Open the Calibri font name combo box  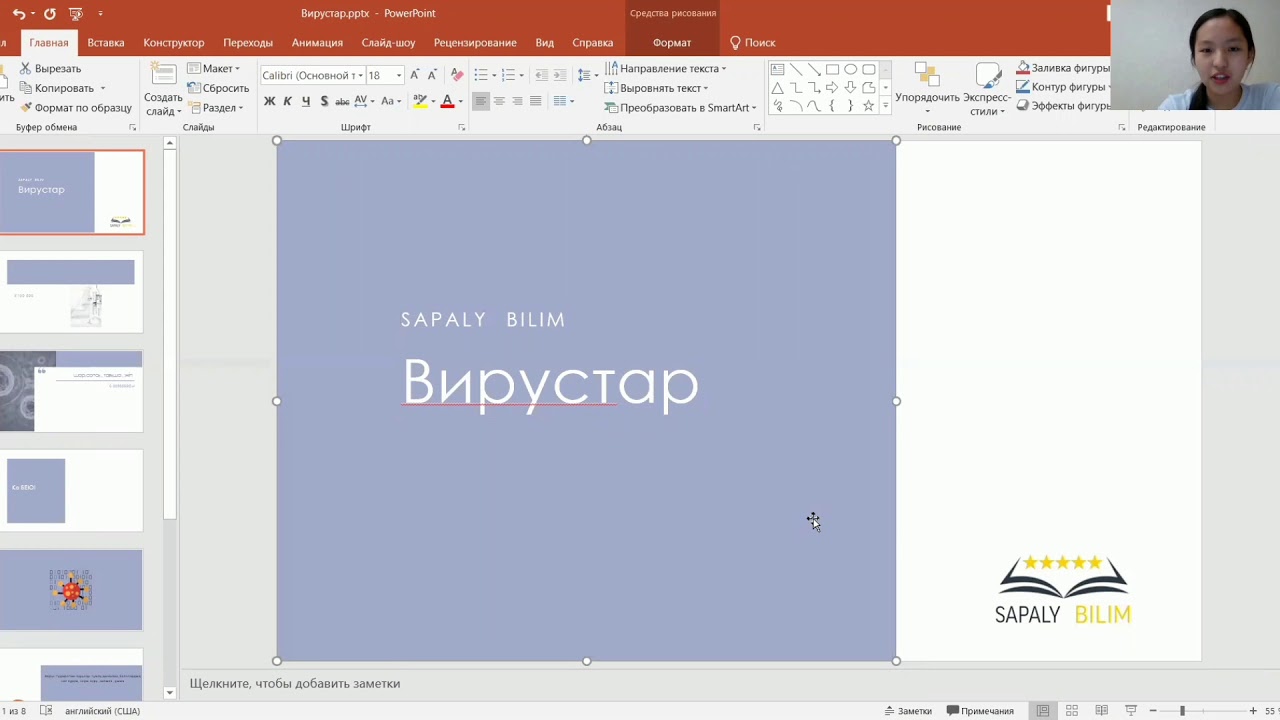[312, 75]
